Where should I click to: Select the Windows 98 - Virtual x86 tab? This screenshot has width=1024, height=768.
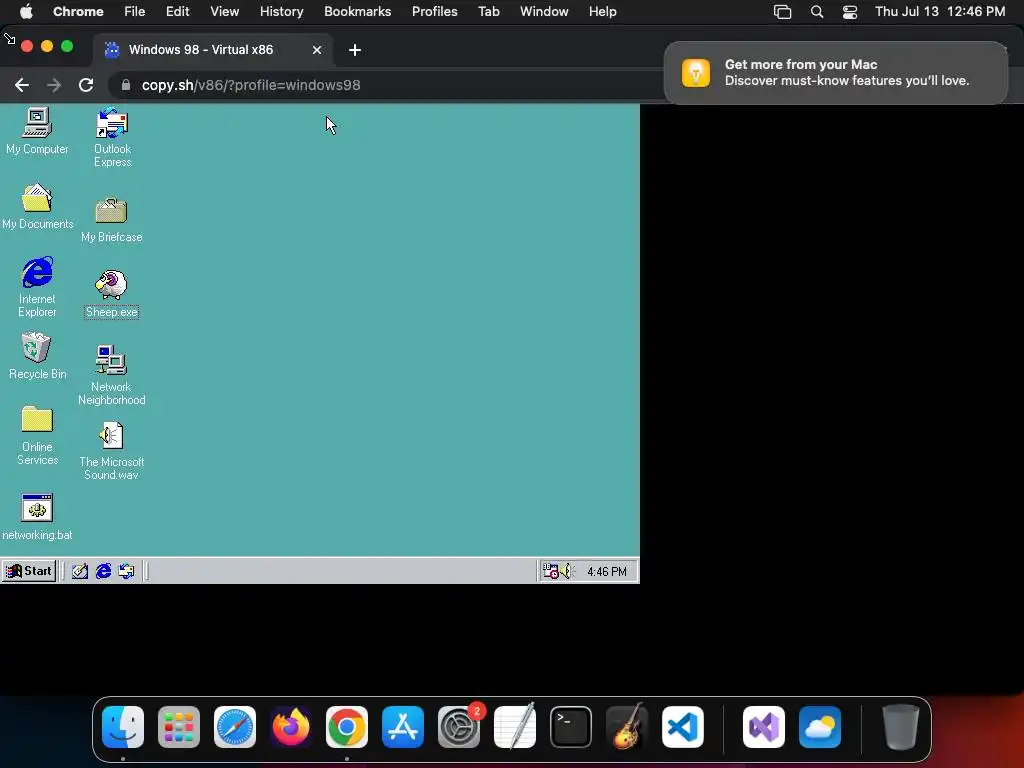(x=213, y=50)
